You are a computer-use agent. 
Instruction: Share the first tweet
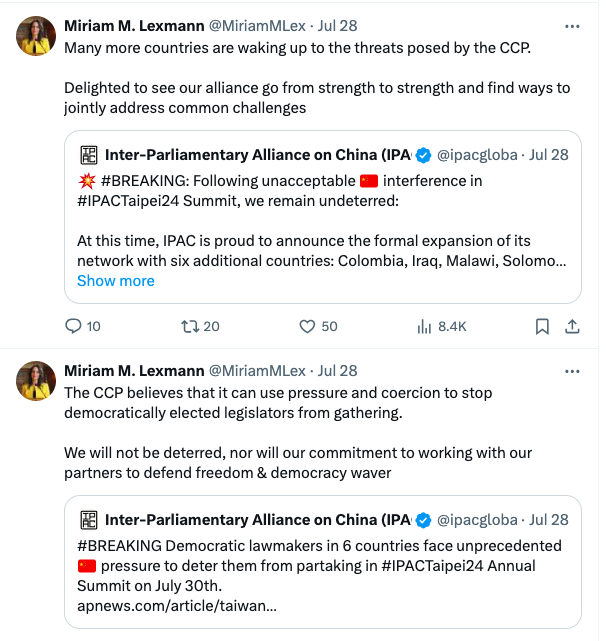[573, 326]
